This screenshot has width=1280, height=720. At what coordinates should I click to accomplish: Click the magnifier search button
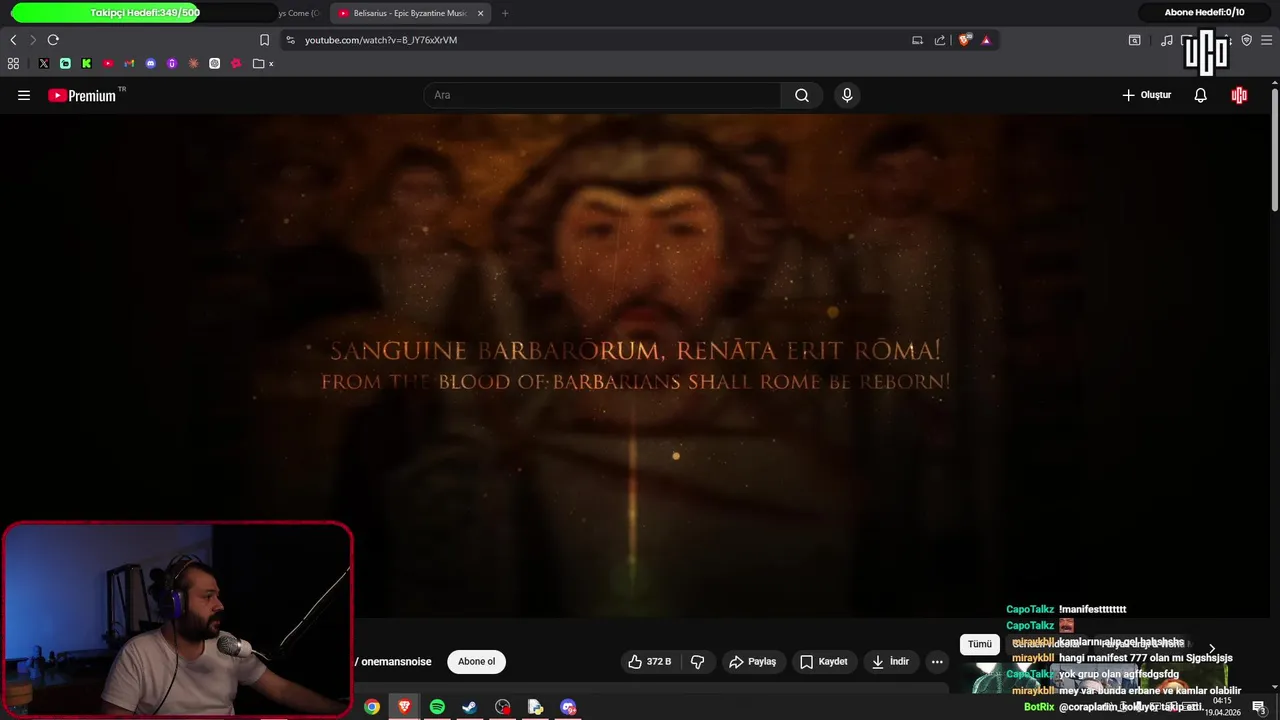tap(802, 95)
